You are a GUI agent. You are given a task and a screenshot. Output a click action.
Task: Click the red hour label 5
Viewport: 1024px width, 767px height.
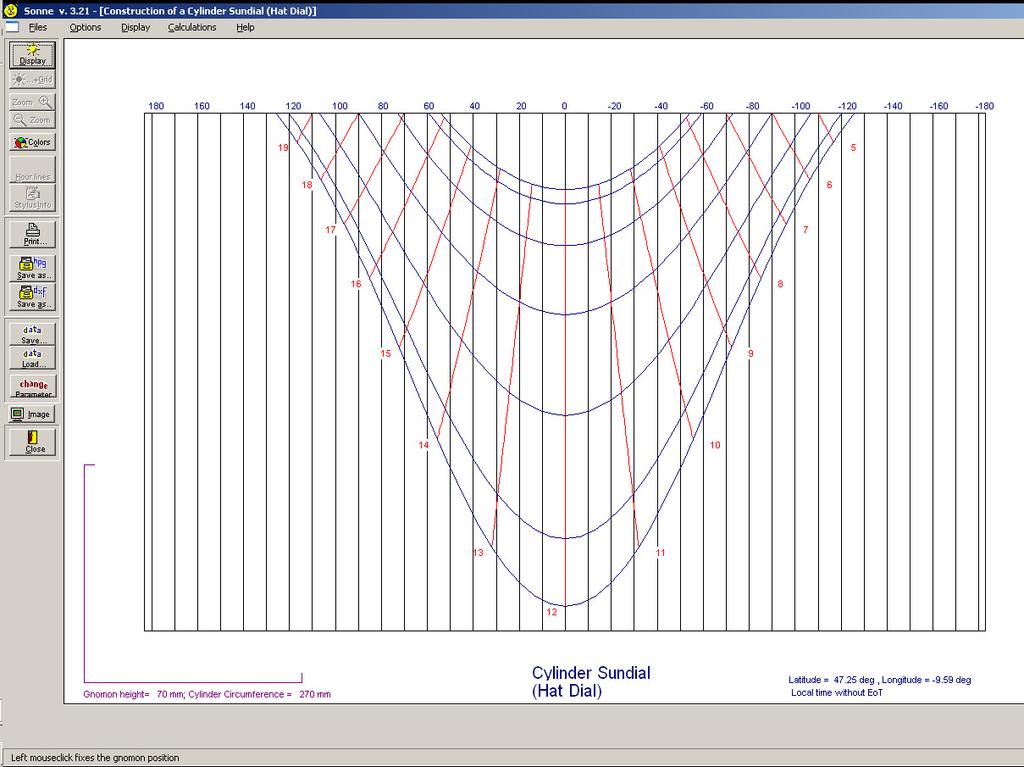[853, 148]
